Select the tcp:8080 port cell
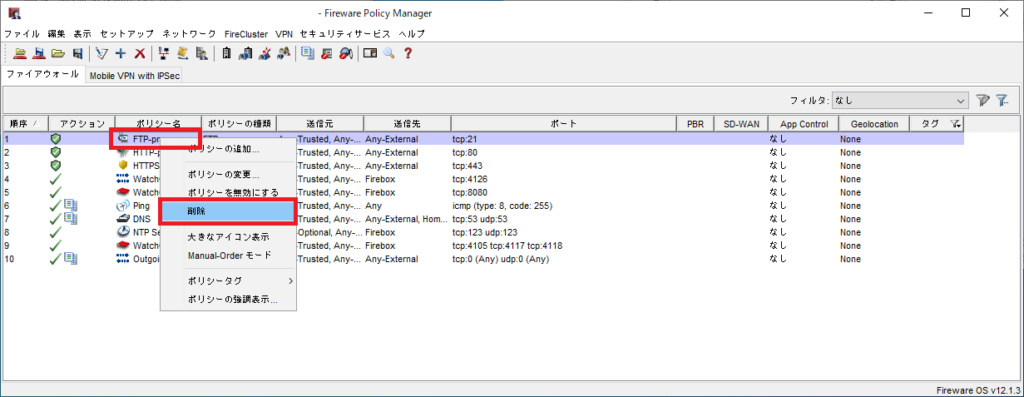Viewport: 1024px width, 397px height. coord(564,193)
